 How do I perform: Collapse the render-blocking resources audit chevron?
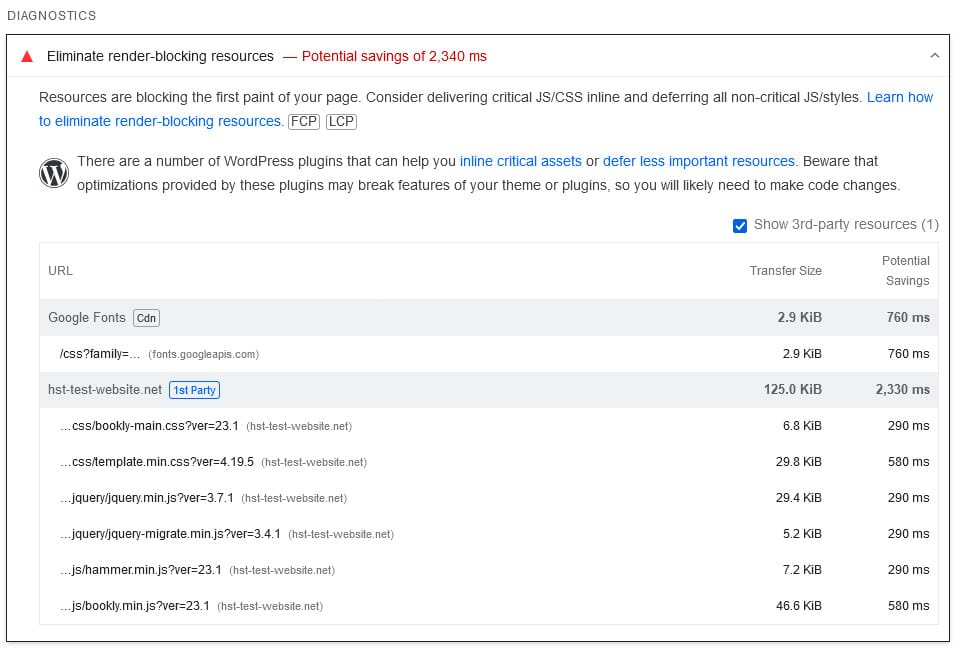pos(934,56)
